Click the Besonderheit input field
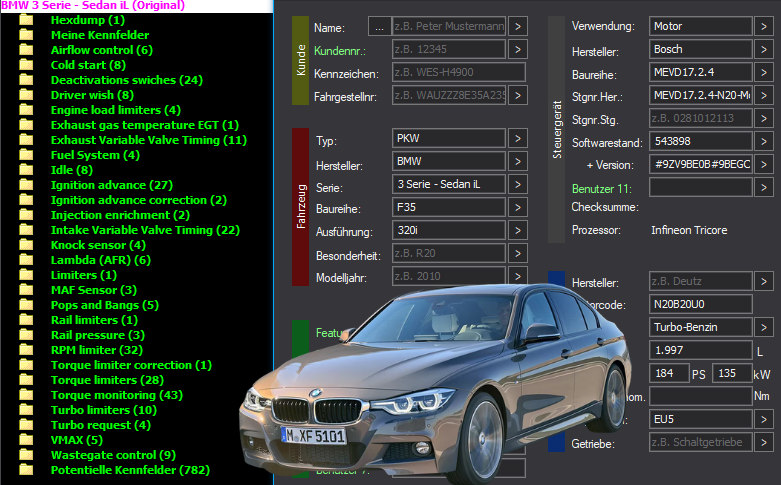Screen dimensions: 781x485 pyautogui.click(x=449, y=253)
